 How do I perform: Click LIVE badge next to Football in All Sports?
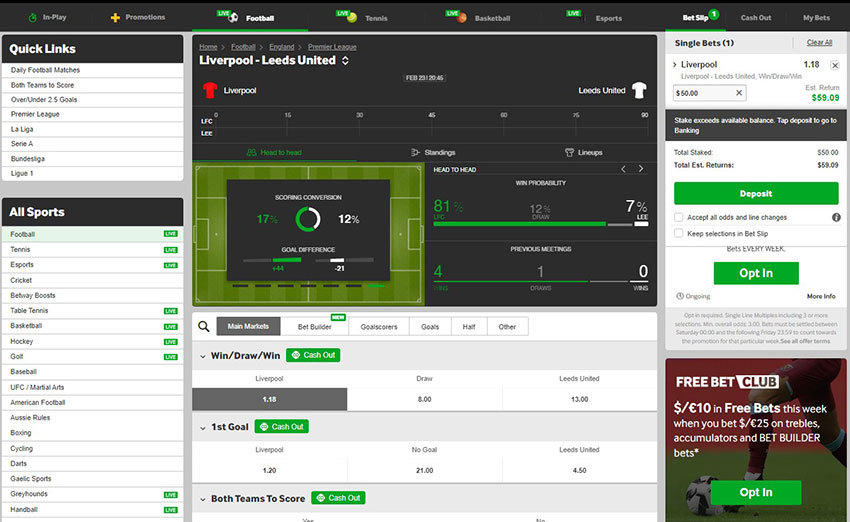(171, 234)
